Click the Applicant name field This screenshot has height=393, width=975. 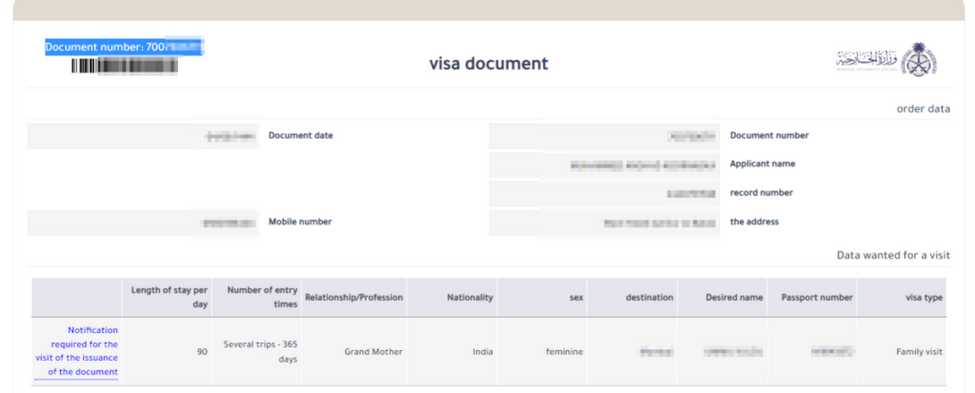(x=604, y=165)
